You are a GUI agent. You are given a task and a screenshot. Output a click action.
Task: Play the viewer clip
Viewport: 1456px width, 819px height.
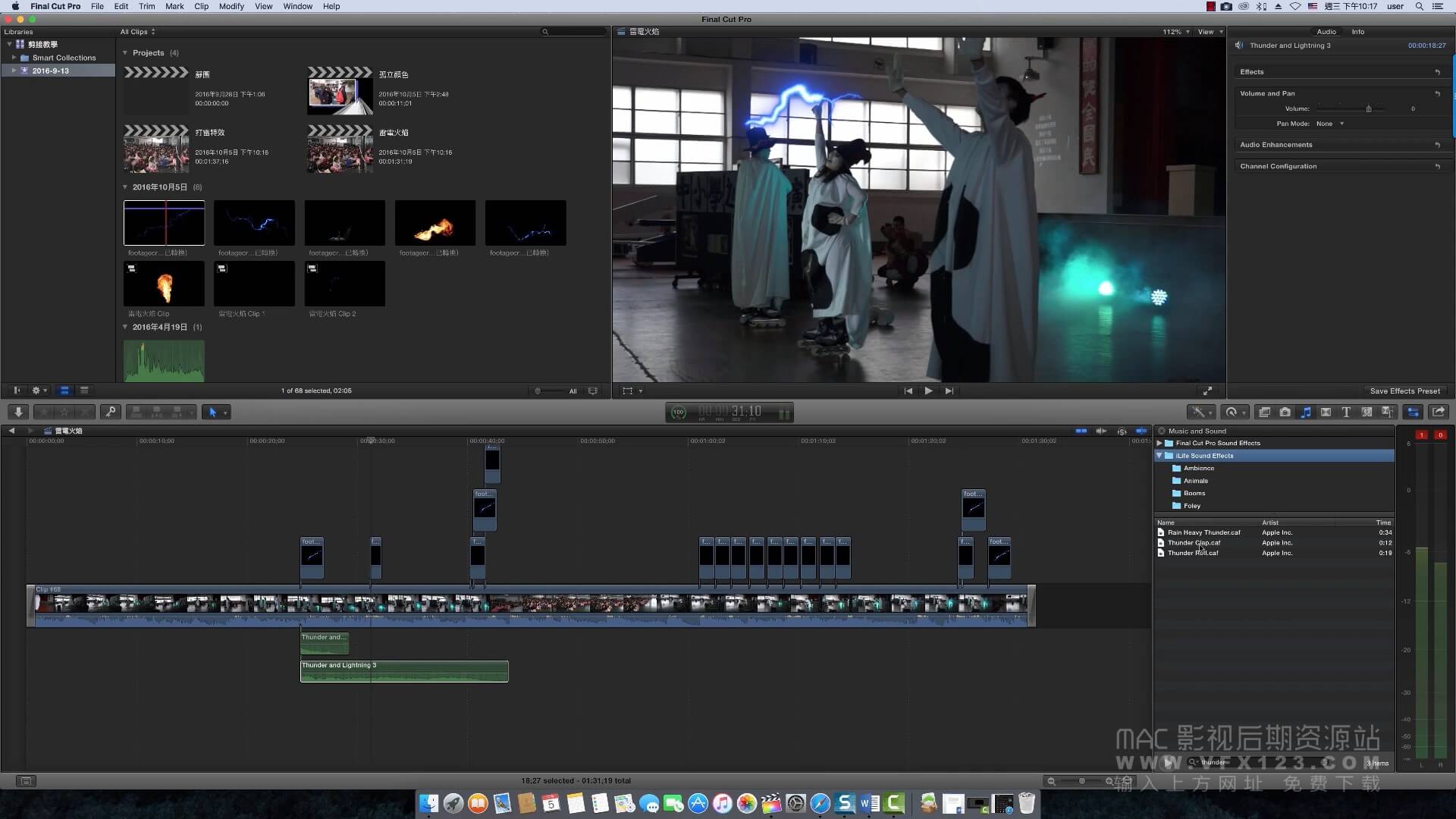point(928,391)
